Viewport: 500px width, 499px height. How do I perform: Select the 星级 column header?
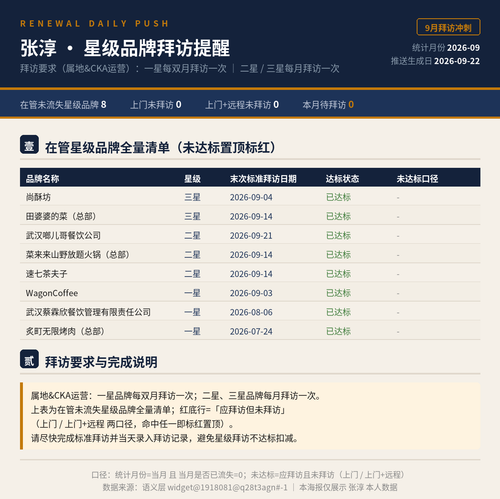(x=192, y=179)
